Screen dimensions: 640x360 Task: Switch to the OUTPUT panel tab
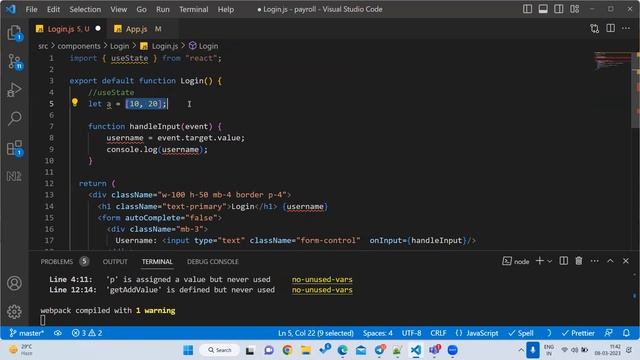115,261
